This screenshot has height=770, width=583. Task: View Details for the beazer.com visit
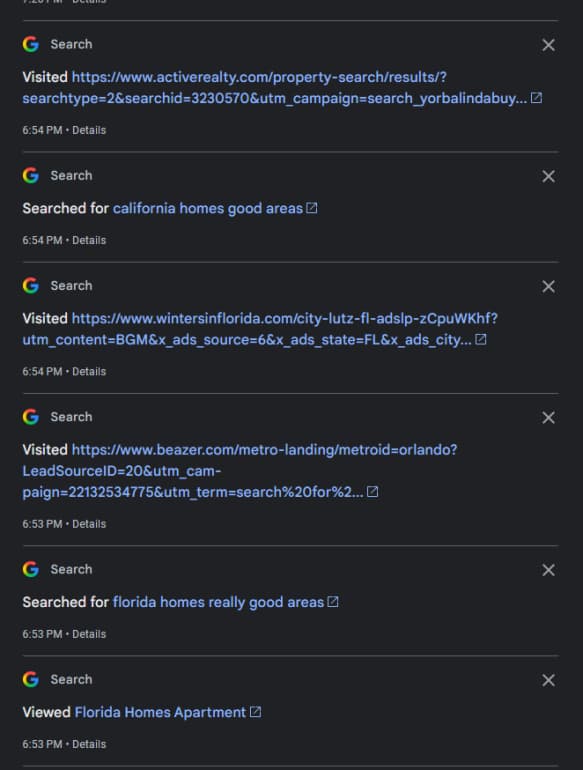coord(89,524)
